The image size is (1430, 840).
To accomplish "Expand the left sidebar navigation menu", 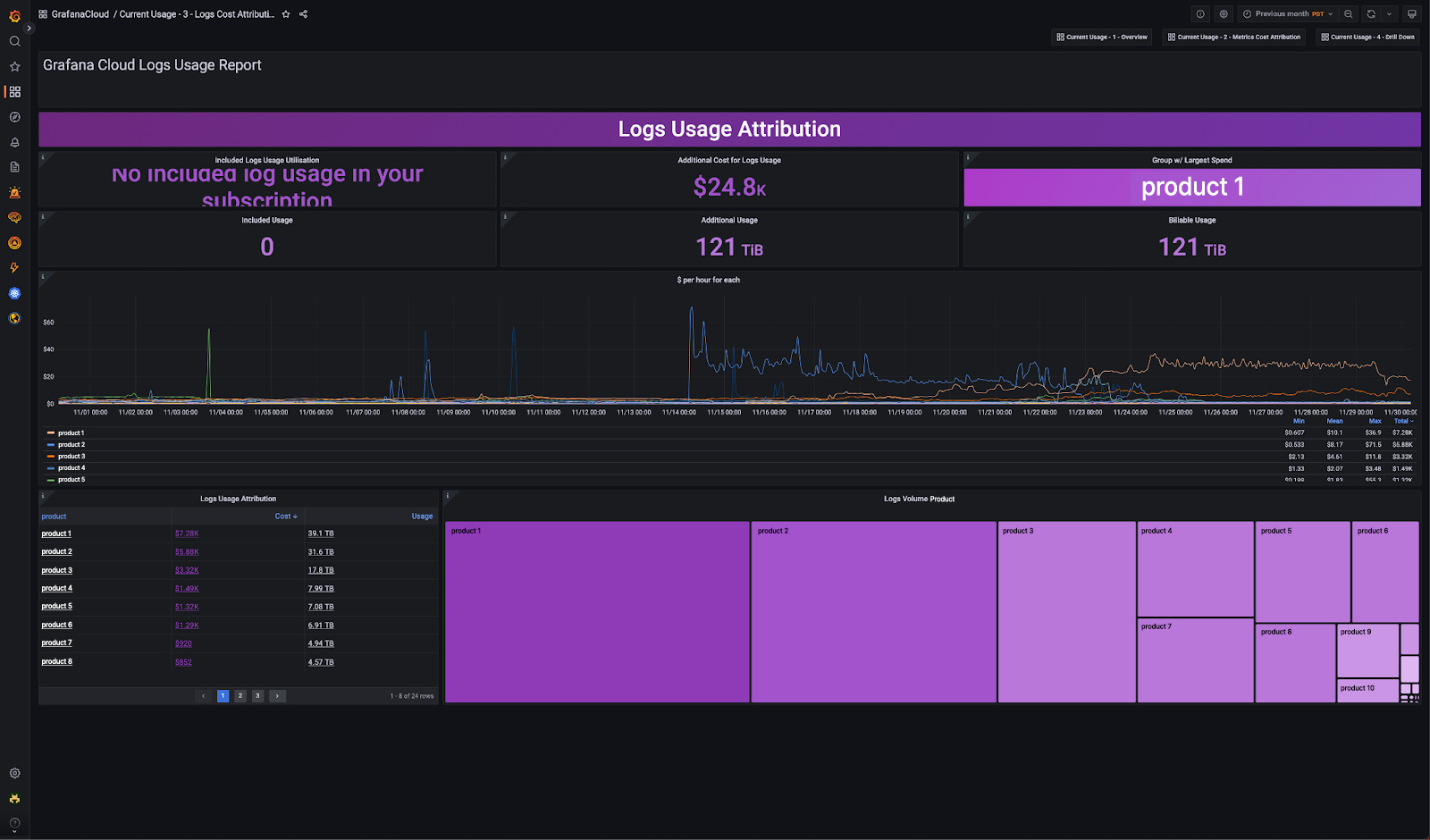I will [x=29, y=29].
